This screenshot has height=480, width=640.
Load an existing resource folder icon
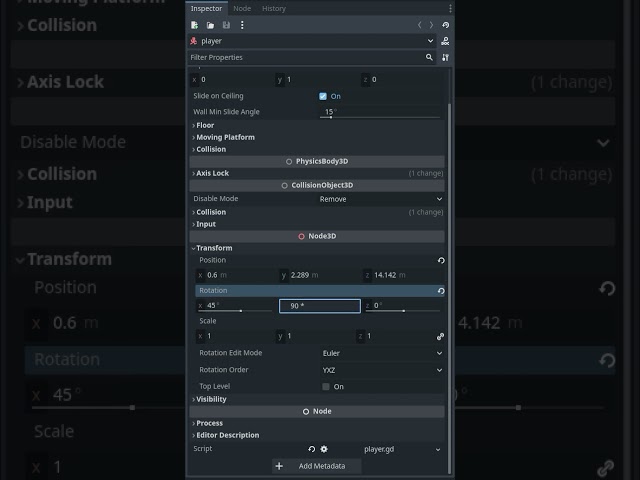click(x=210, y=25)
